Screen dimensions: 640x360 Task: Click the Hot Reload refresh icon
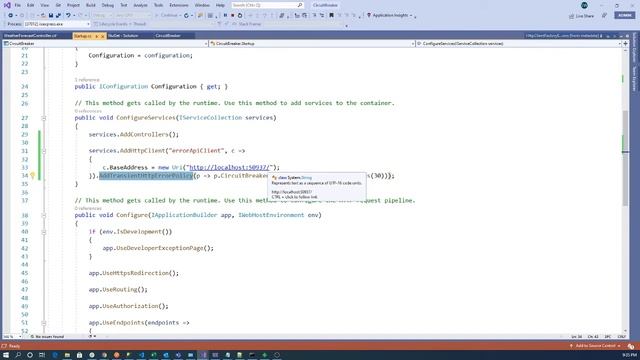(x=186, y=15)
